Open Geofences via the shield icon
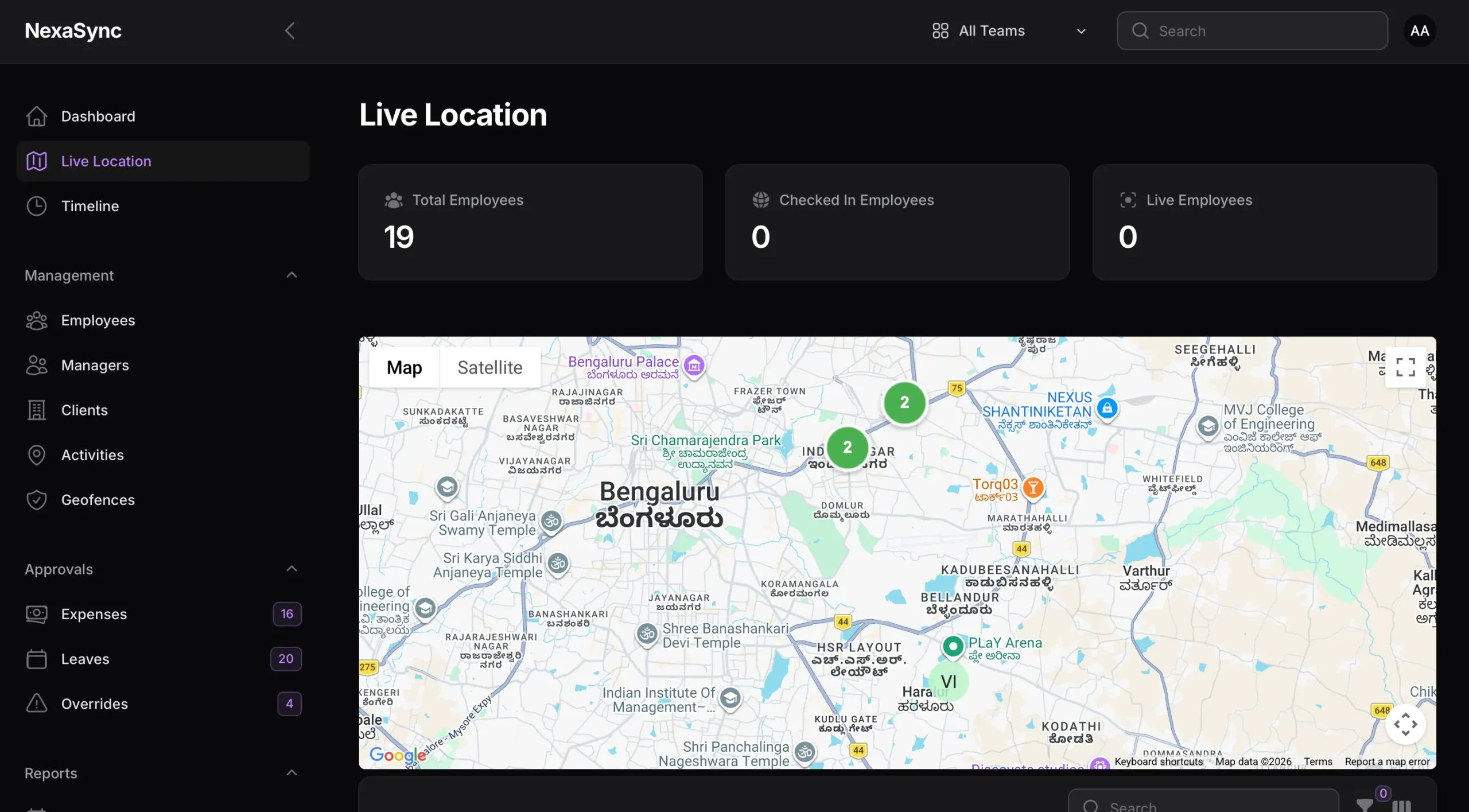 click(37, 499)
